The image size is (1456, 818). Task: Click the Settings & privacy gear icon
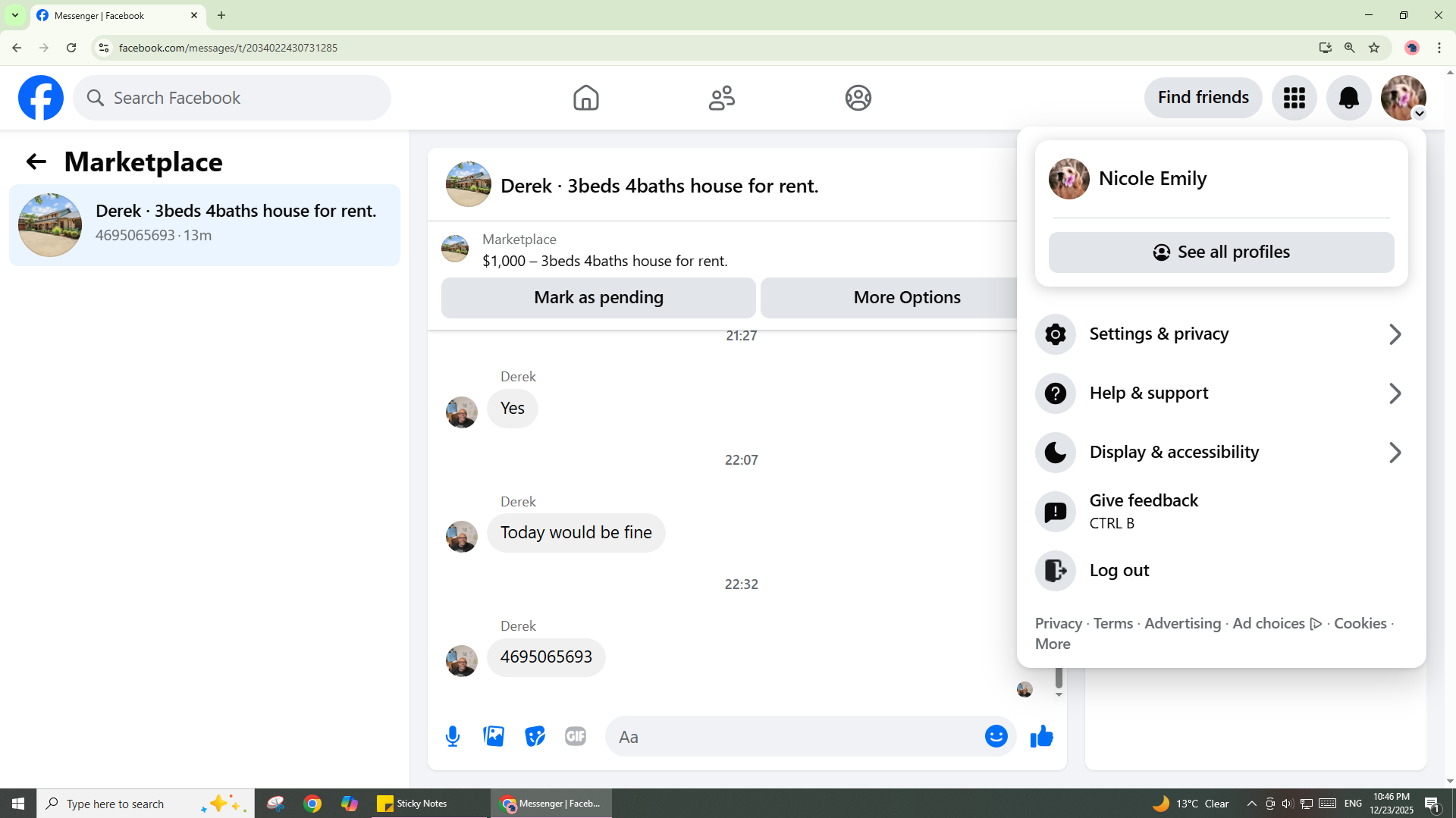(1055, 334)
